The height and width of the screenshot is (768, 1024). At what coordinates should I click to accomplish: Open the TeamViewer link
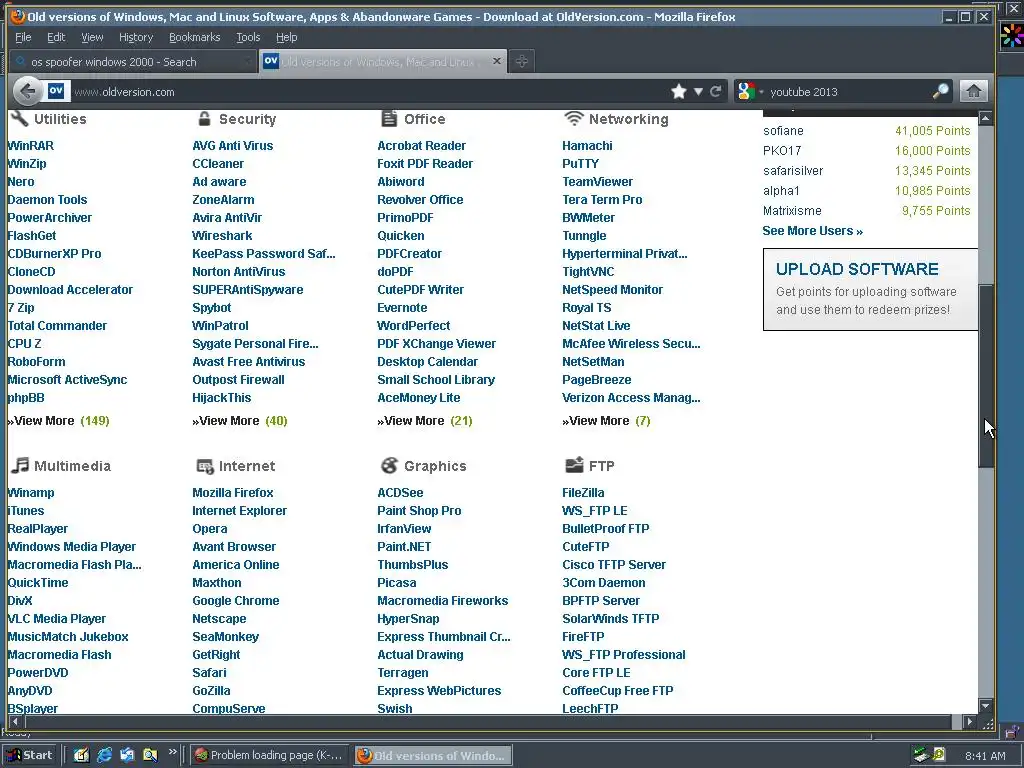598,182
